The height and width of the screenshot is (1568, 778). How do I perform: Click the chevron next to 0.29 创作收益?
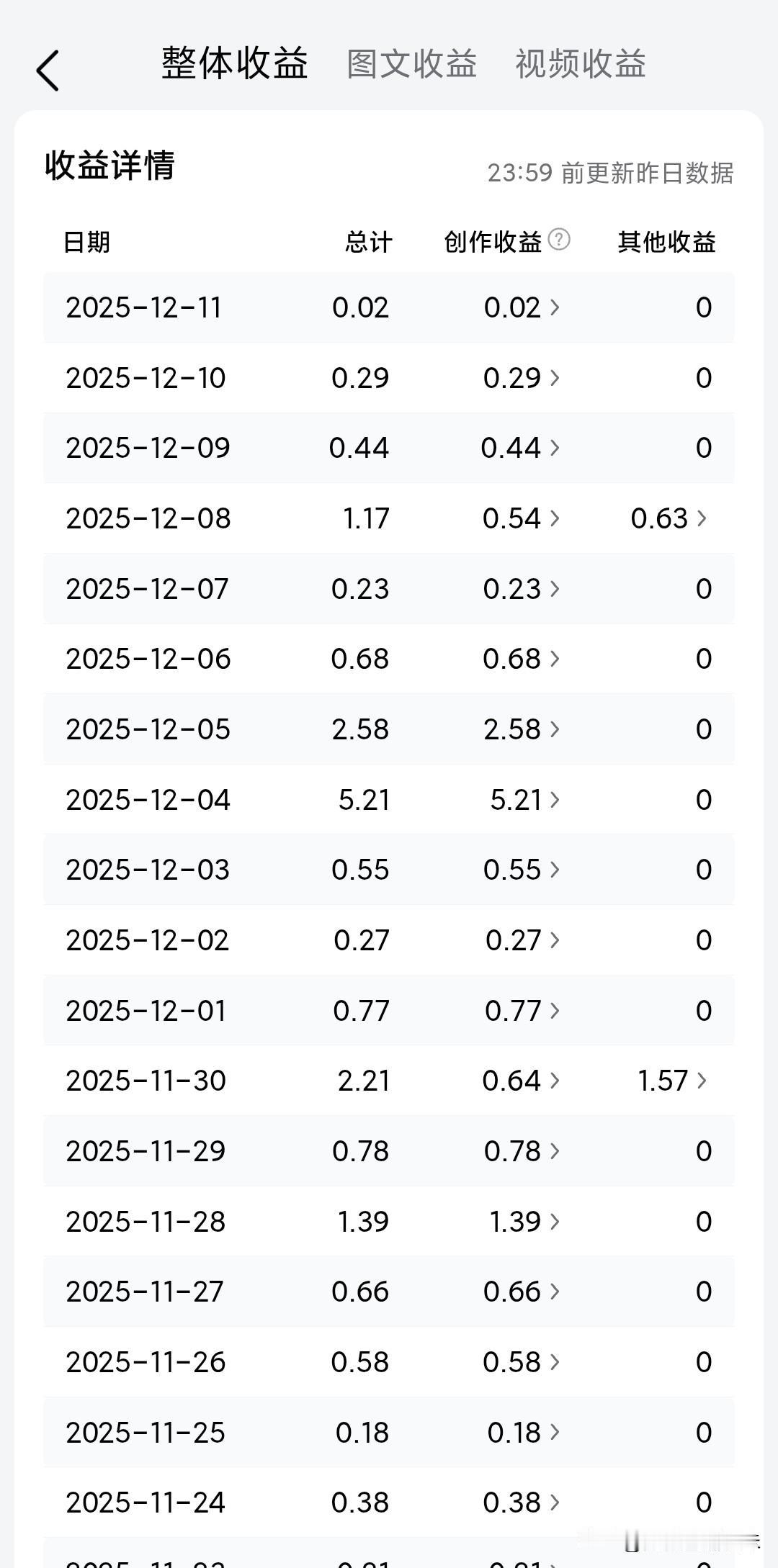click(554, 378)
